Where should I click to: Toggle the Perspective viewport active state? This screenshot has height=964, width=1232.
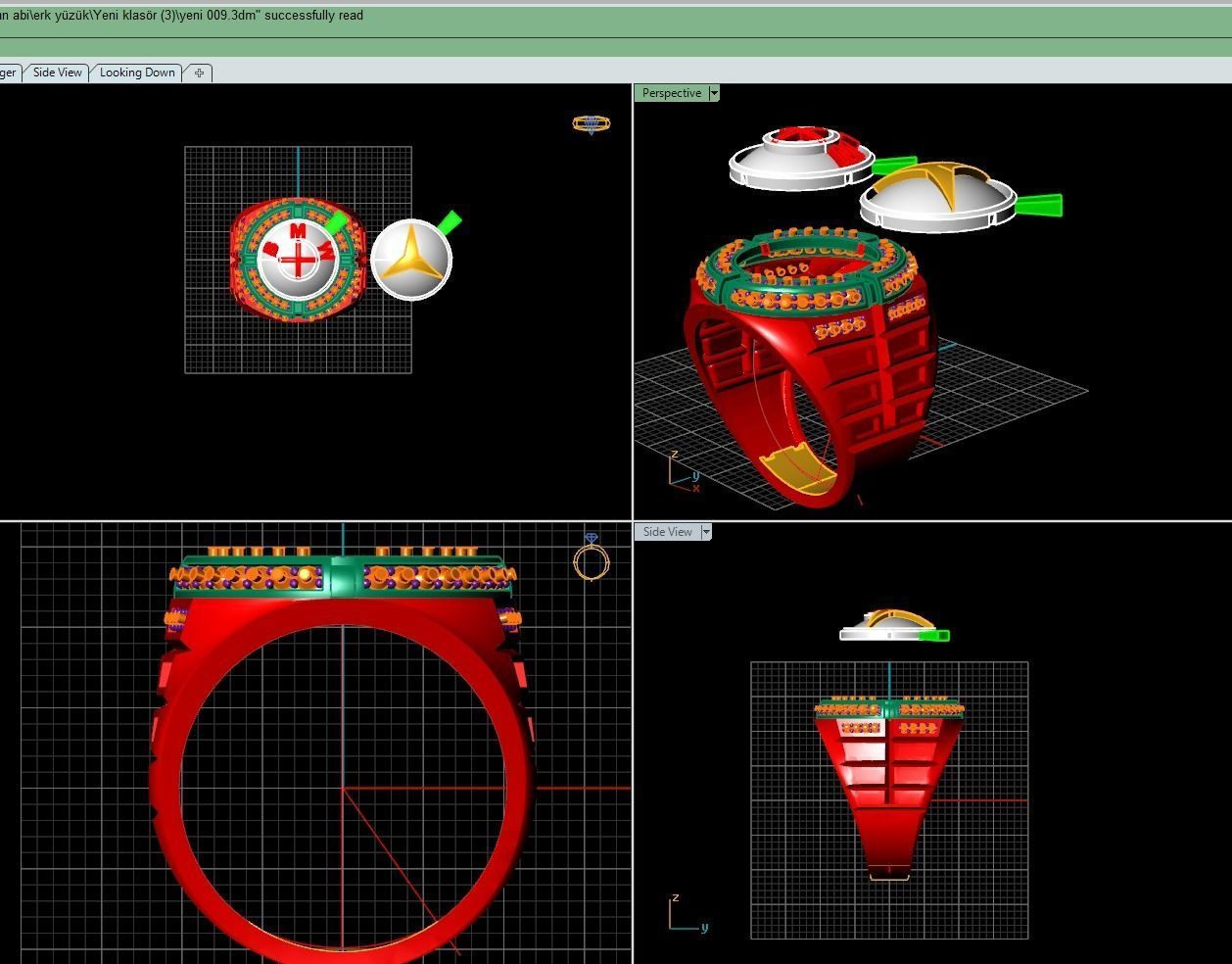671,93
